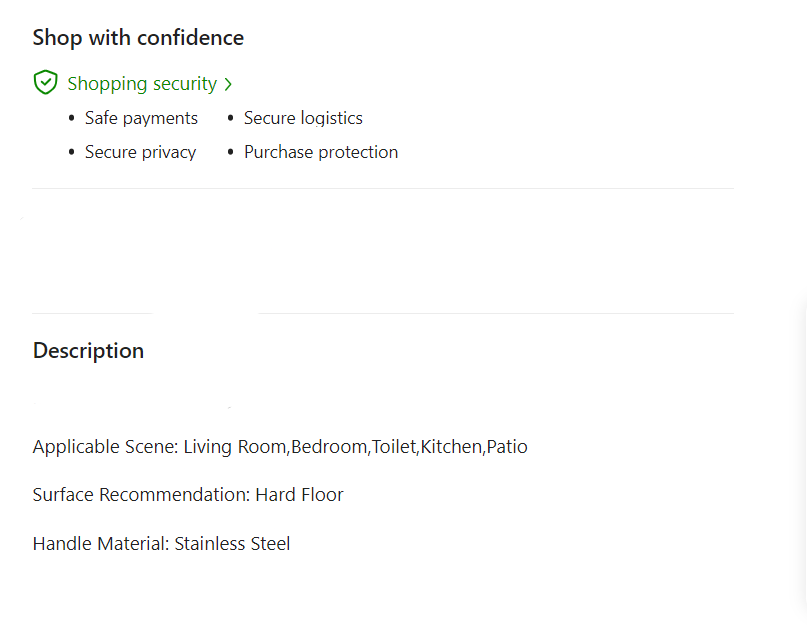This screenshot has width=807, height=637.
Task: Click the bullet before Secure privacy
Action: pos(71,152)
